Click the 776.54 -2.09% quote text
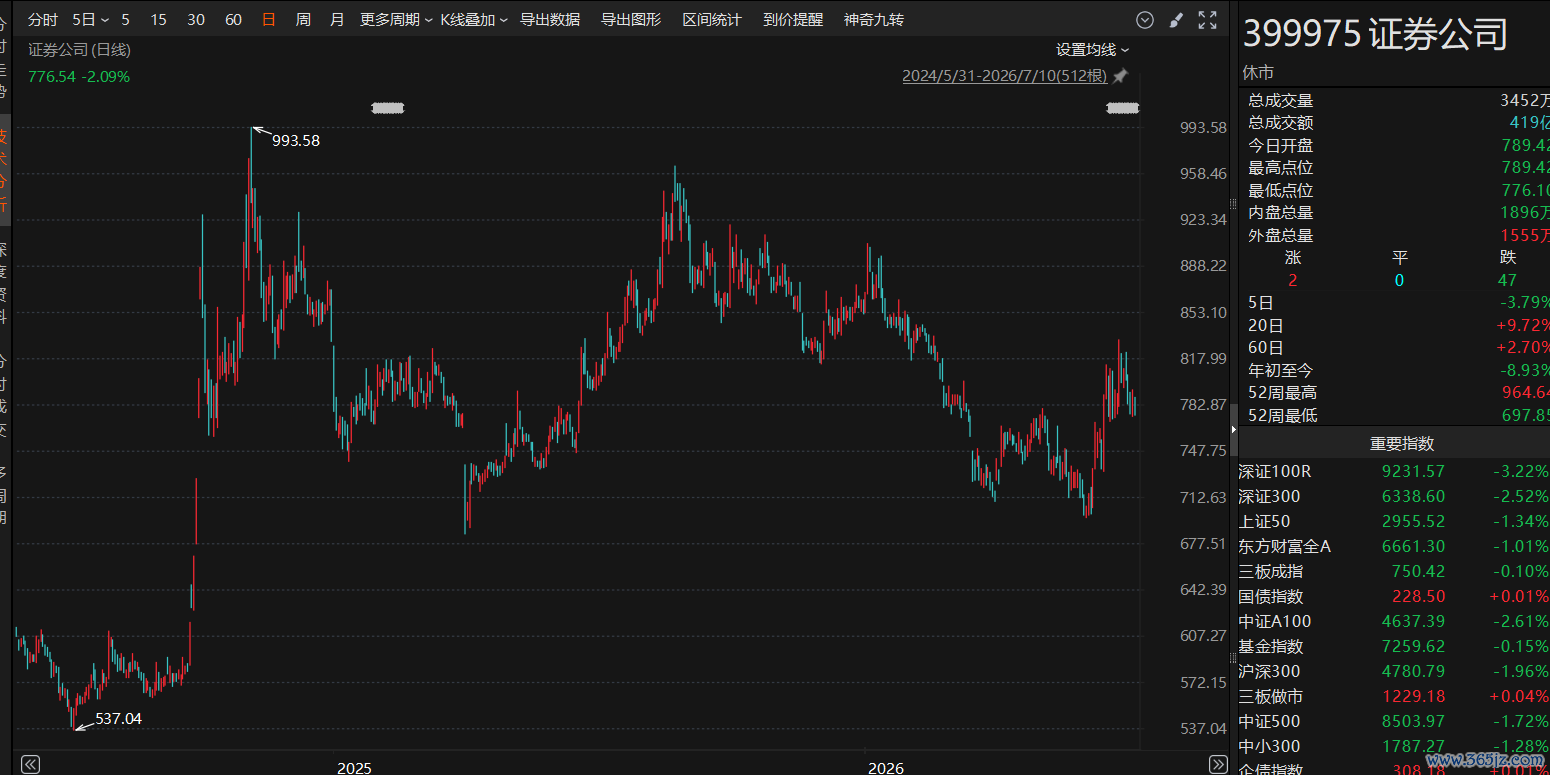Screen dimensions: 1550x775 click(79, 76)
